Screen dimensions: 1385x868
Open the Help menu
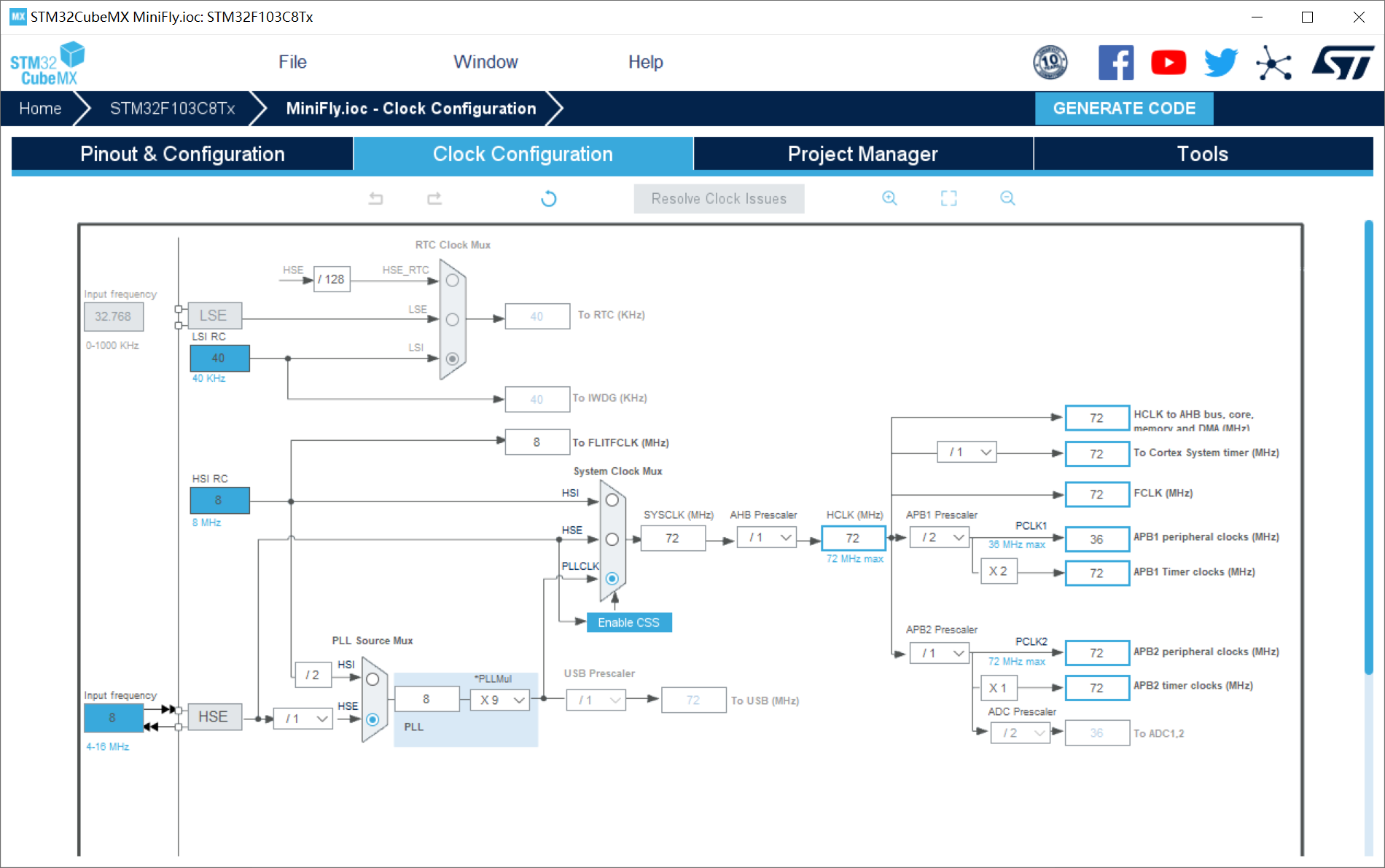[646, 62]
